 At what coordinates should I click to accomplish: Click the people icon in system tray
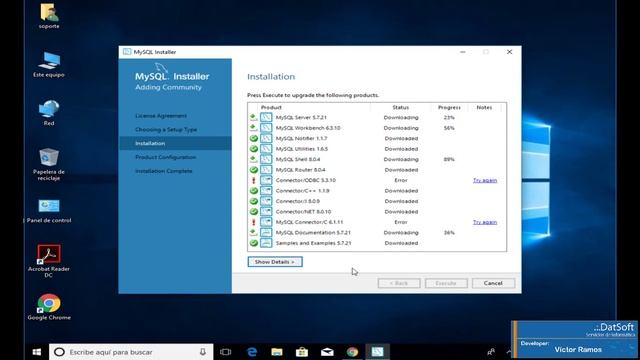tap(491, 352)
